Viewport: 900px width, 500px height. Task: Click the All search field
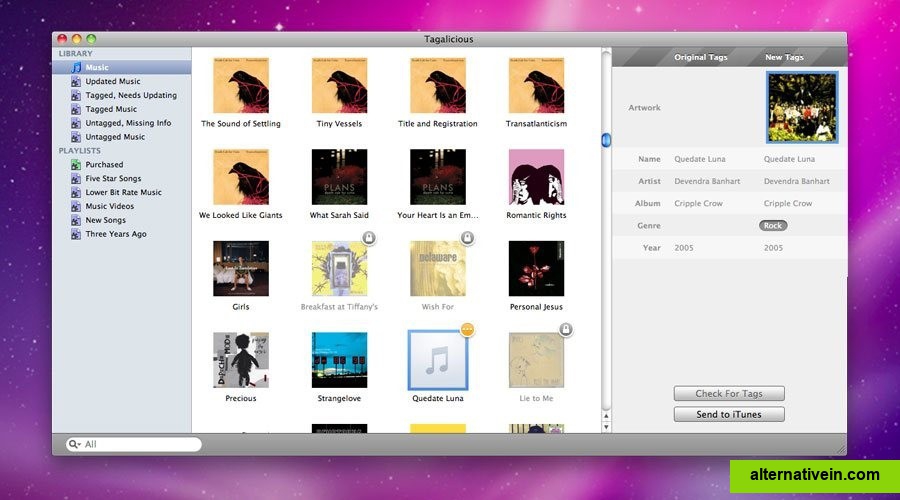coord(134,444)
